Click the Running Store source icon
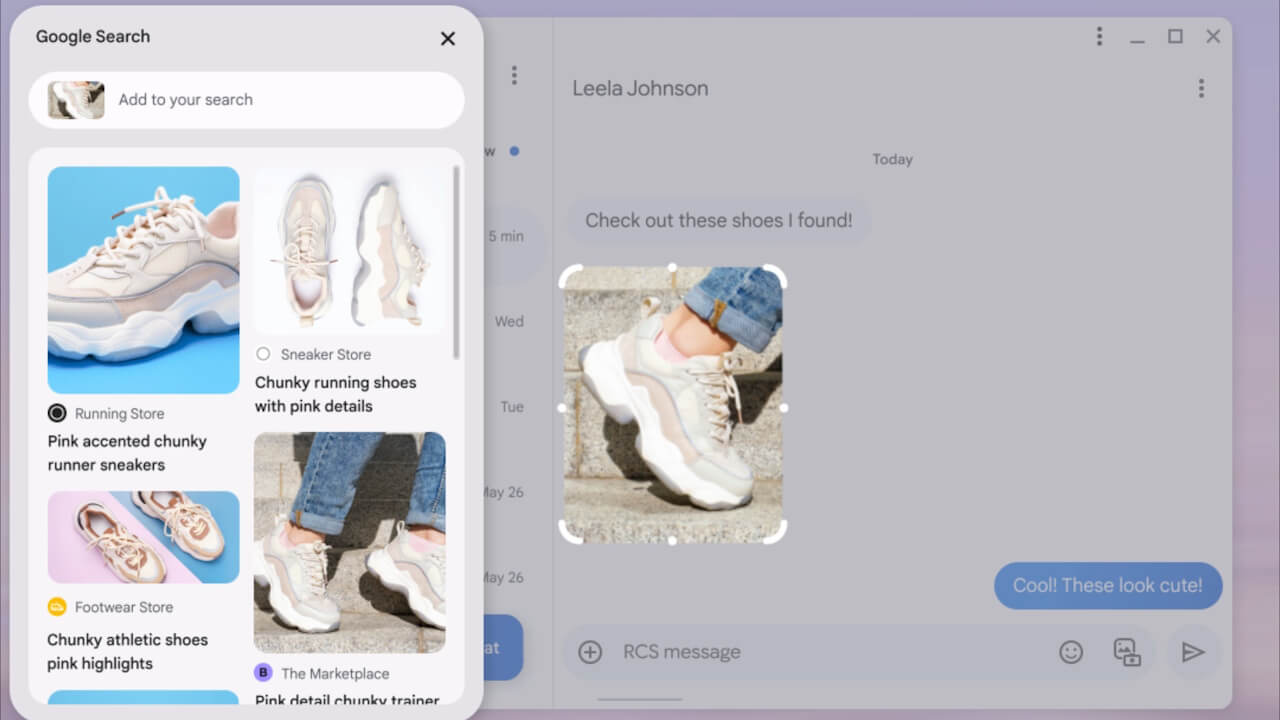 point(57,413)
